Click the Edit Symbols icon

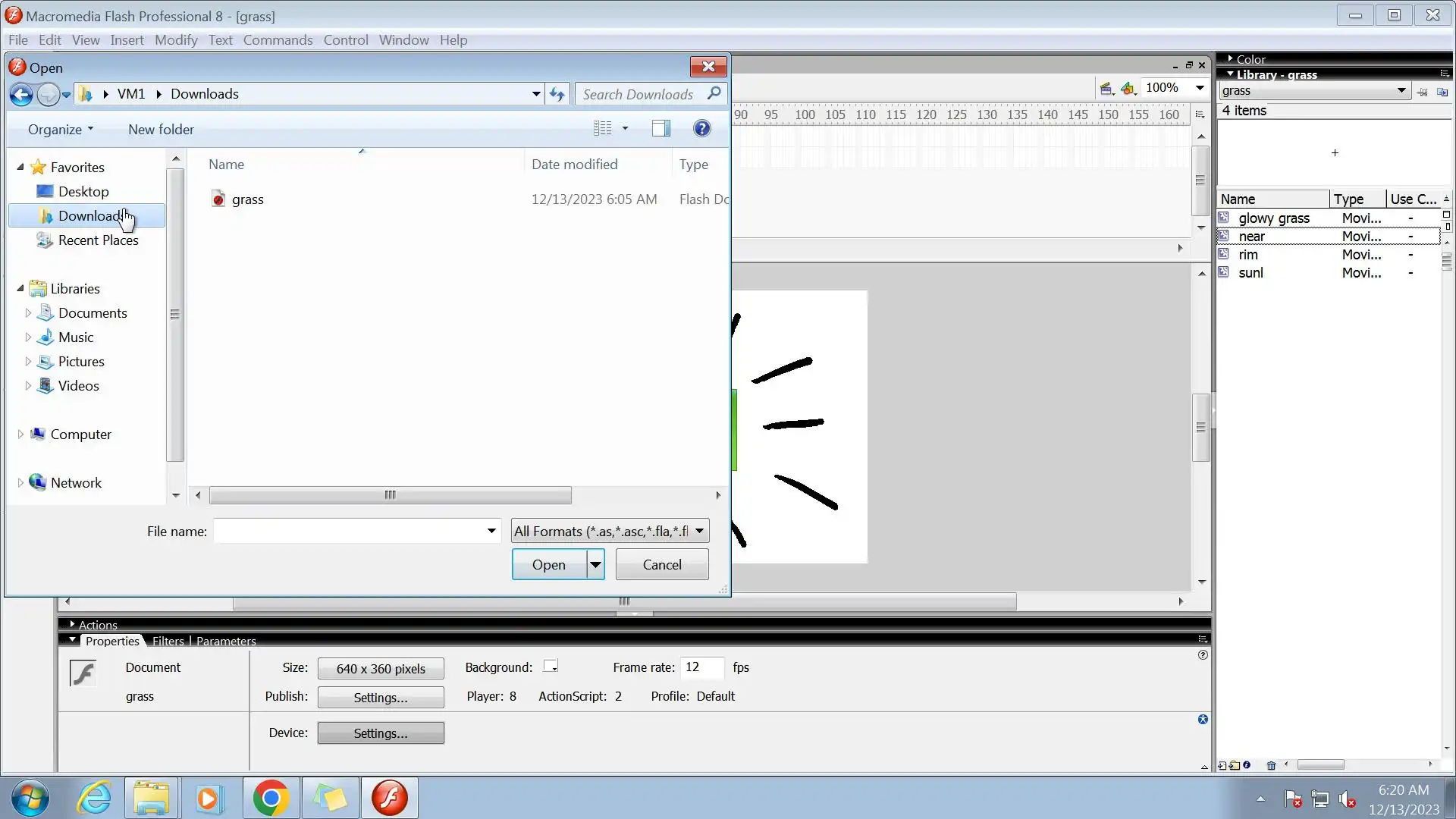[x=1128, y=89]
